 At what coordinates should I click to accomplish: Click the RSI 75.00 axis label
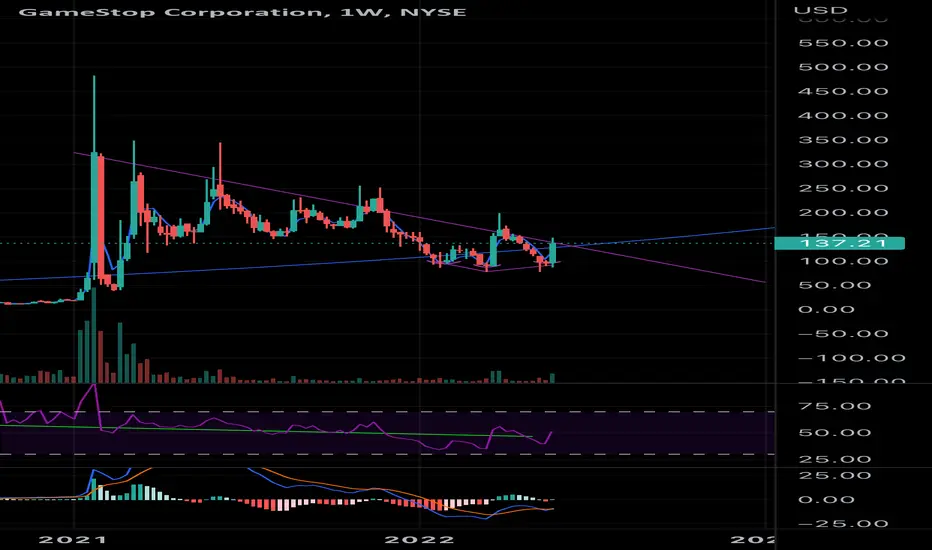coord(835,407)
